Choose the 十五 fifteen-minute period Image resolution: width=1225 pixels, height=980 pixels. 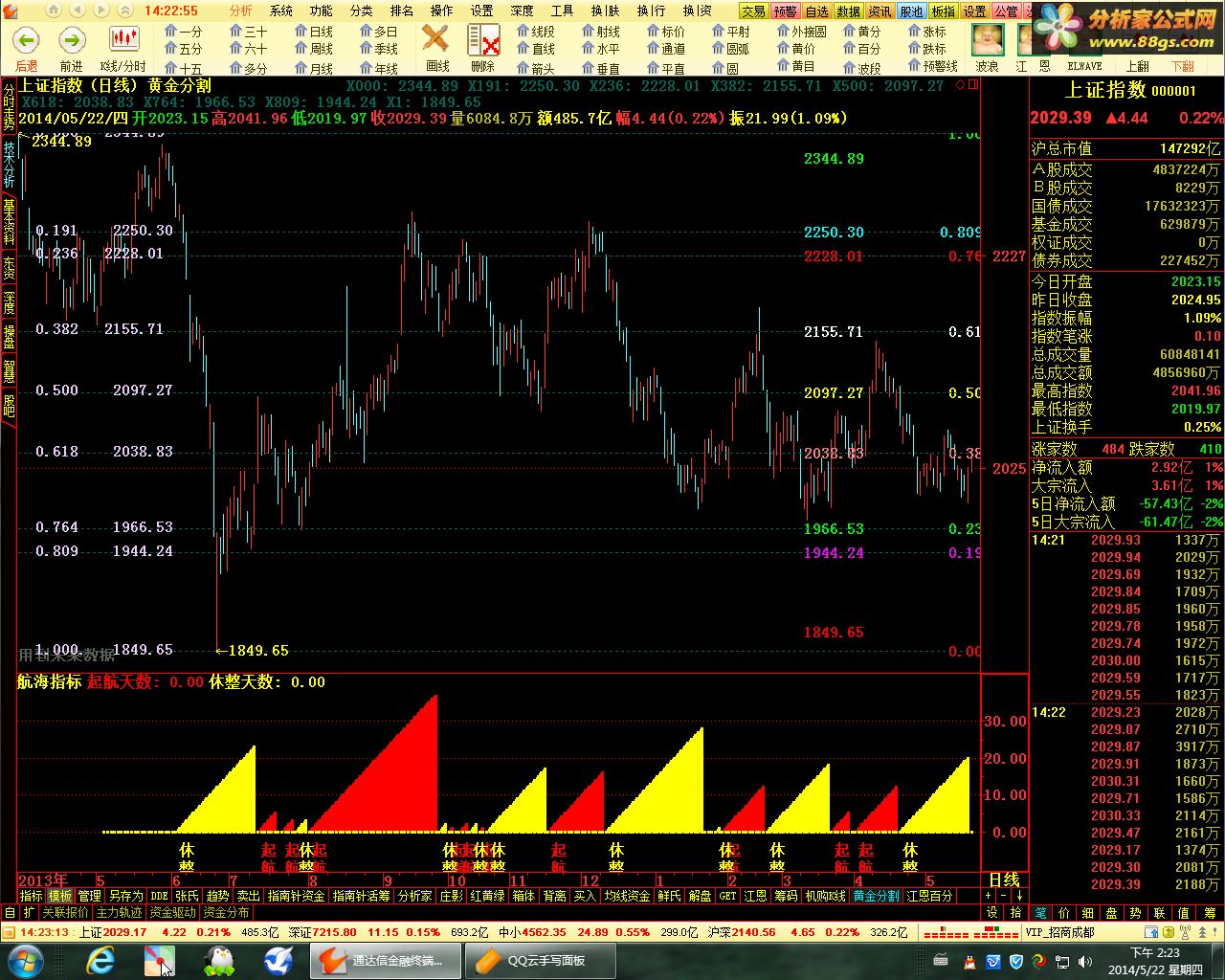point(184,68)
